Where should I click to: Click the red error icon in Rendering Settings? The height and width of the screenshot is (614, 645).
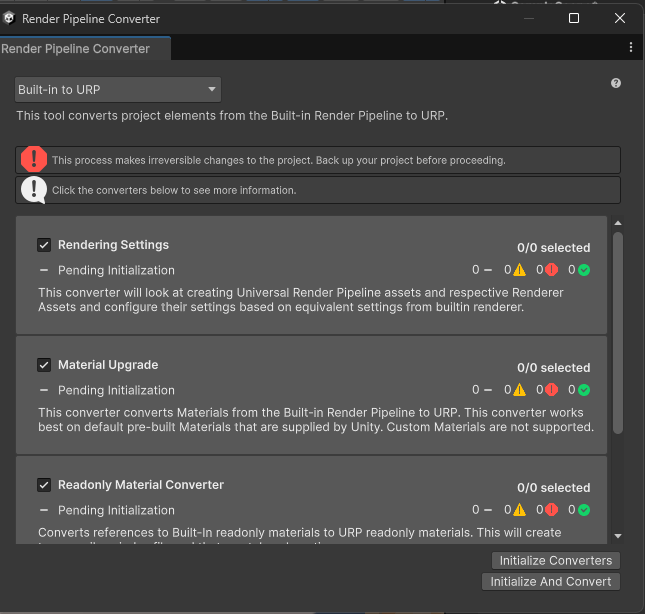(551, 270)
